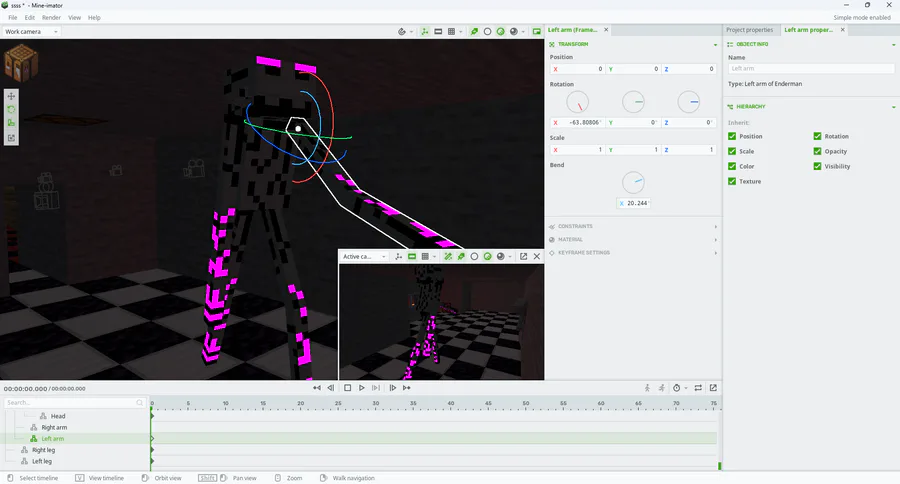Select the rendered sphere mode in main viewport
The width and height of the screenshot is (900, 484).
(x=514, y=32)
